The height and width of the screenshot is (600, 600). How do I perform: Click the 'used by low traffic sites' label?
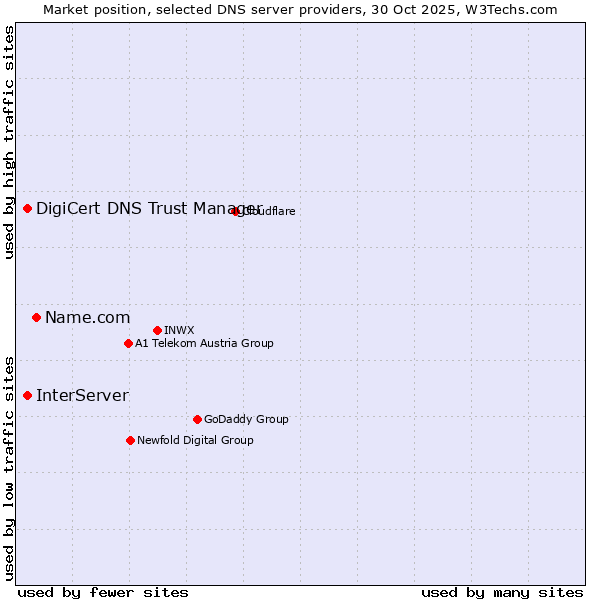click(x=9, y=468)
